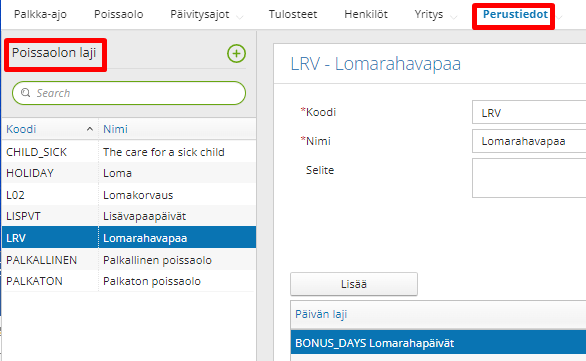Image resolution: width=586 pixels, height=361 pixels.
Task: Select the BONUS_DAYS Lomarahapäivät row
Action: coord(438,343)
